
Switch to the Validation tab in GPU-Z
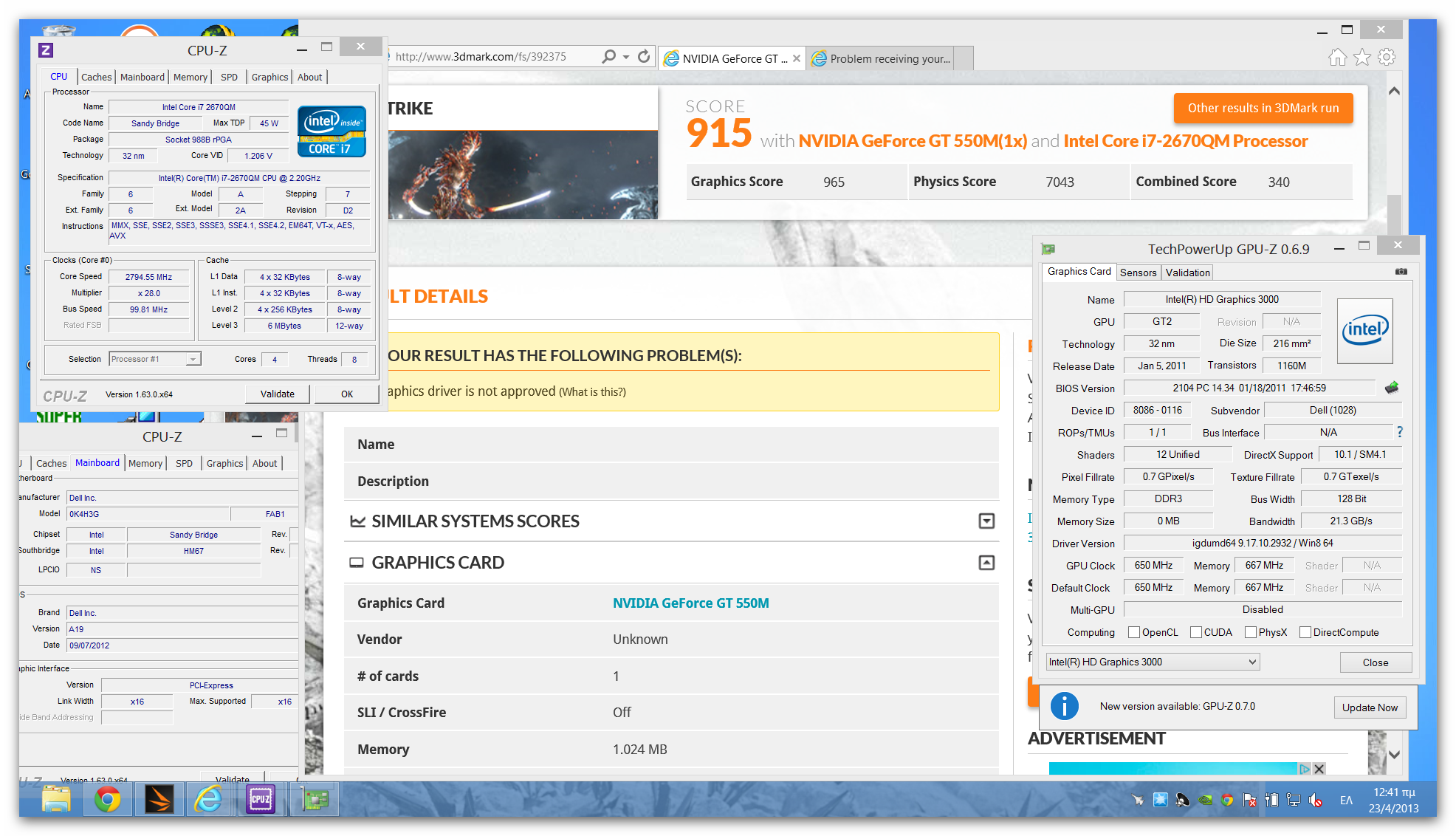(1187, 273)
